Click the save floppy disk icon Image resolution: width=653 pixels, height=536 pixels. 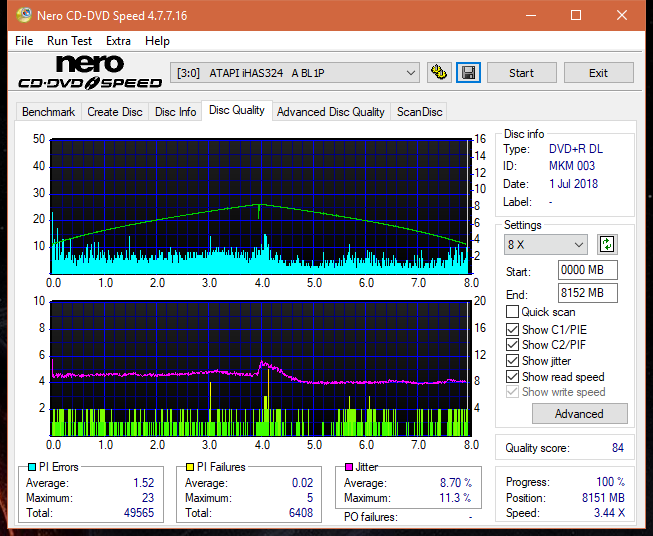click(x=468, y=73)
